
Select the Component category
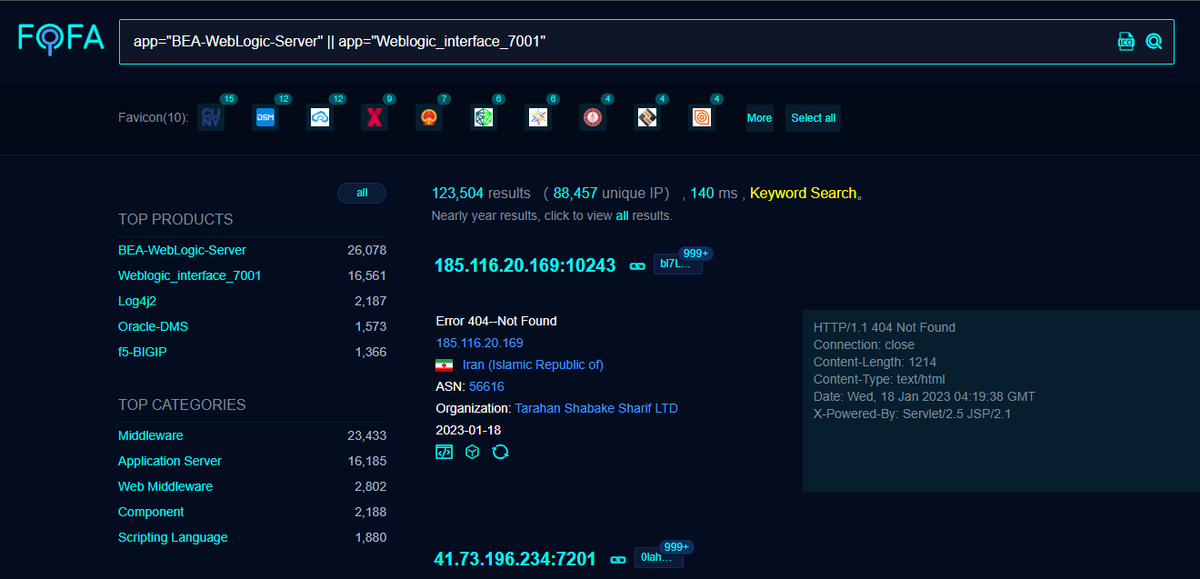pyautogui.click(x=151, y=512)
